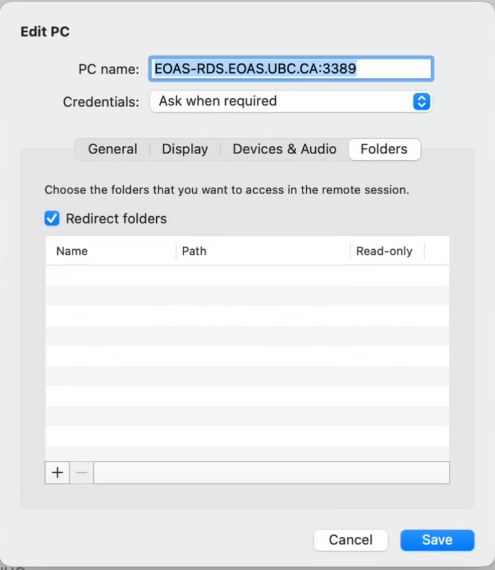Open the Display tab
Image resolution: width=495 pixels, height=570 pixels.
(185, 149)
